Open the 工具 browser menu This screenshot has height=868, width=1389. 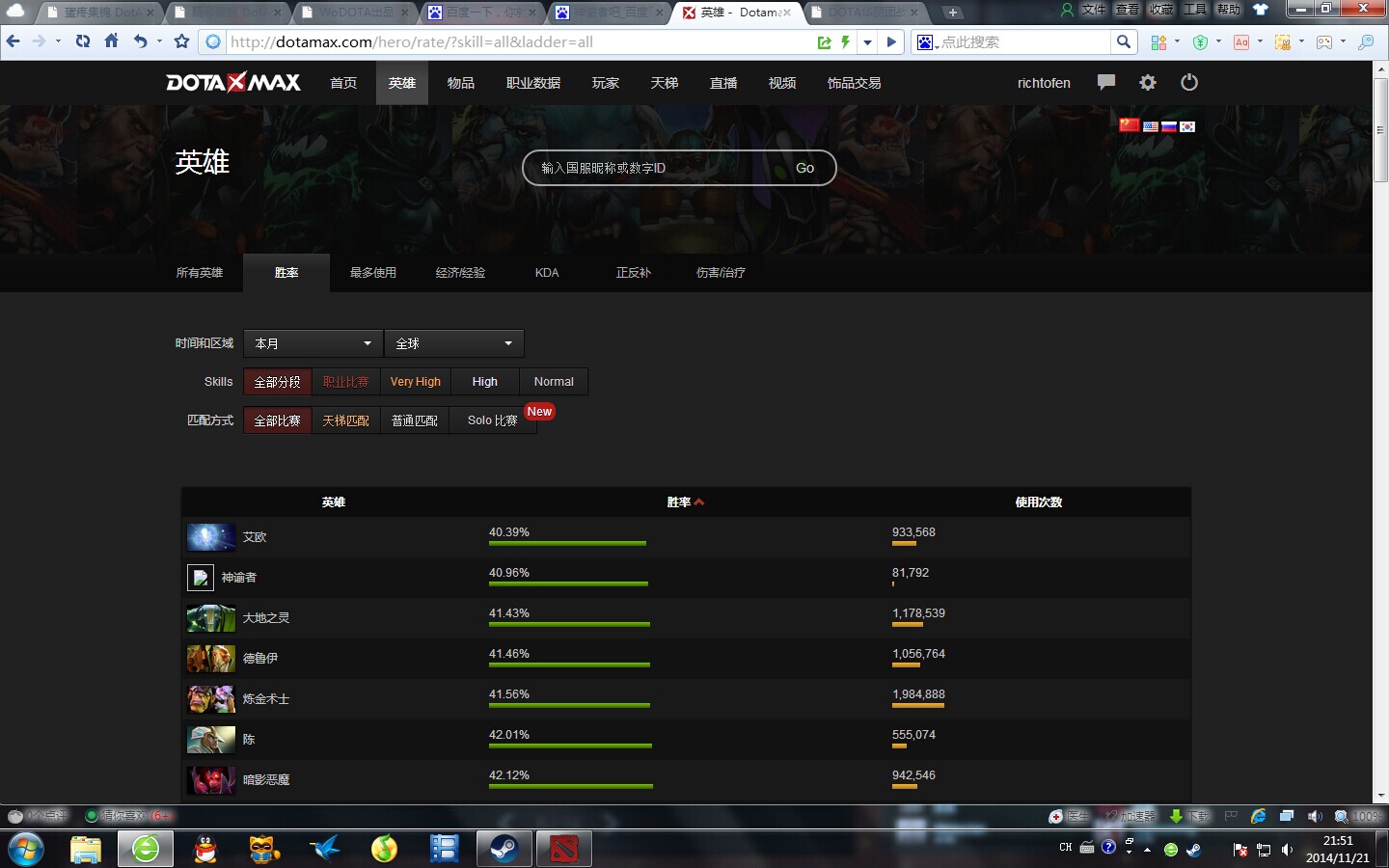(1195, 10)
